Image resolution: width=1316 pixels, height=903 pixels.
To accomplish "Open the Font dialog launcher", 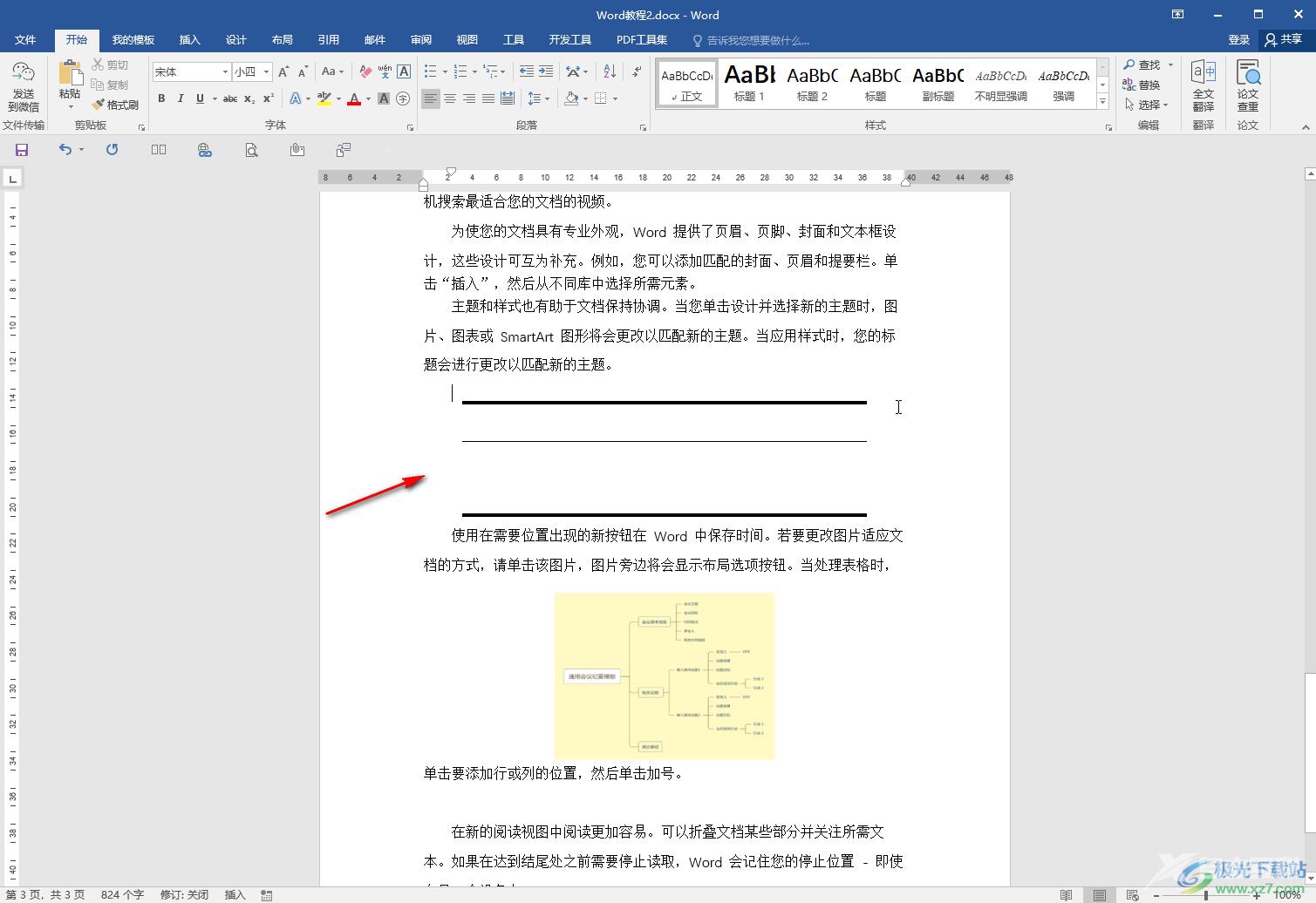I will pyautogui.click(x=410, y=127).
